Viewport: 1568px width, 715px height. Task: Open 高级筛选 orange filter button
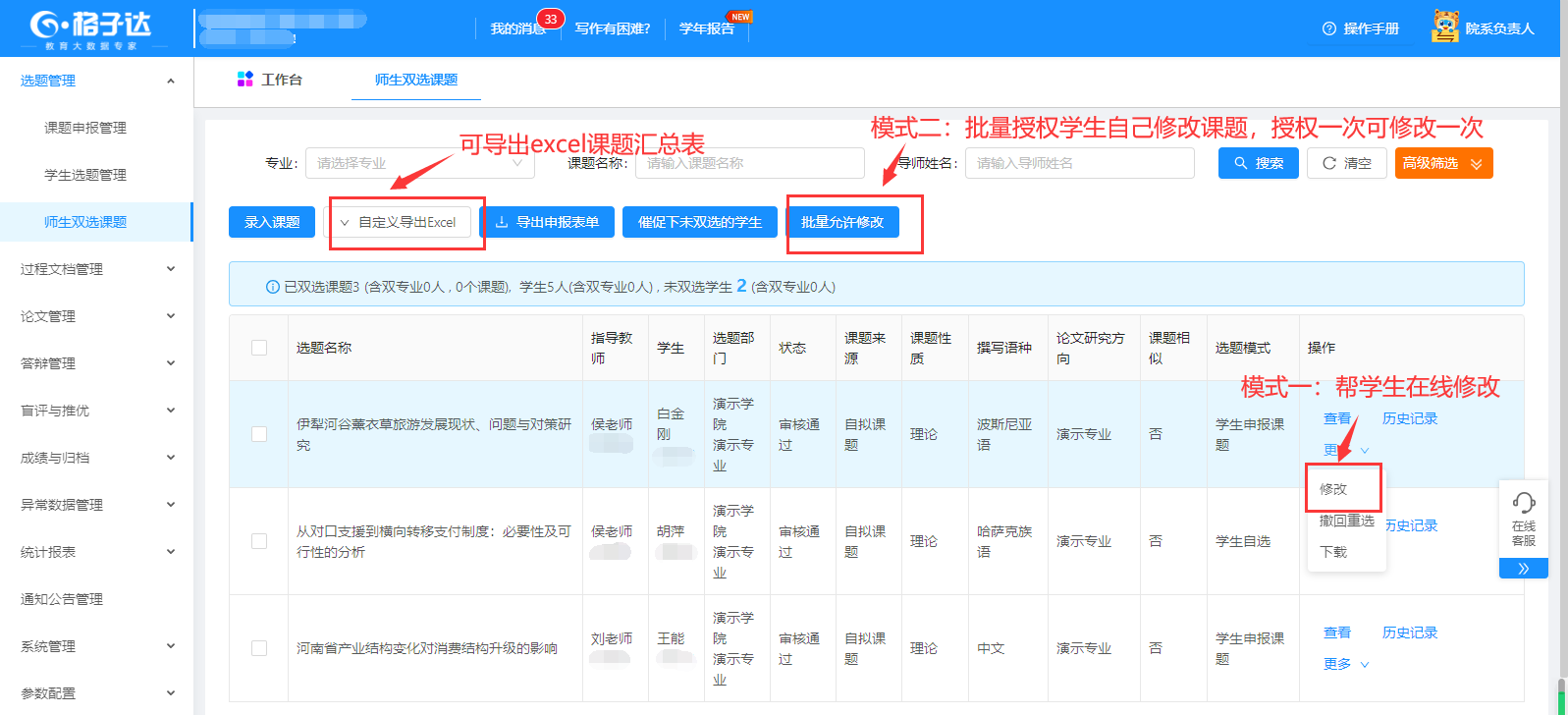click(1443, 163)
